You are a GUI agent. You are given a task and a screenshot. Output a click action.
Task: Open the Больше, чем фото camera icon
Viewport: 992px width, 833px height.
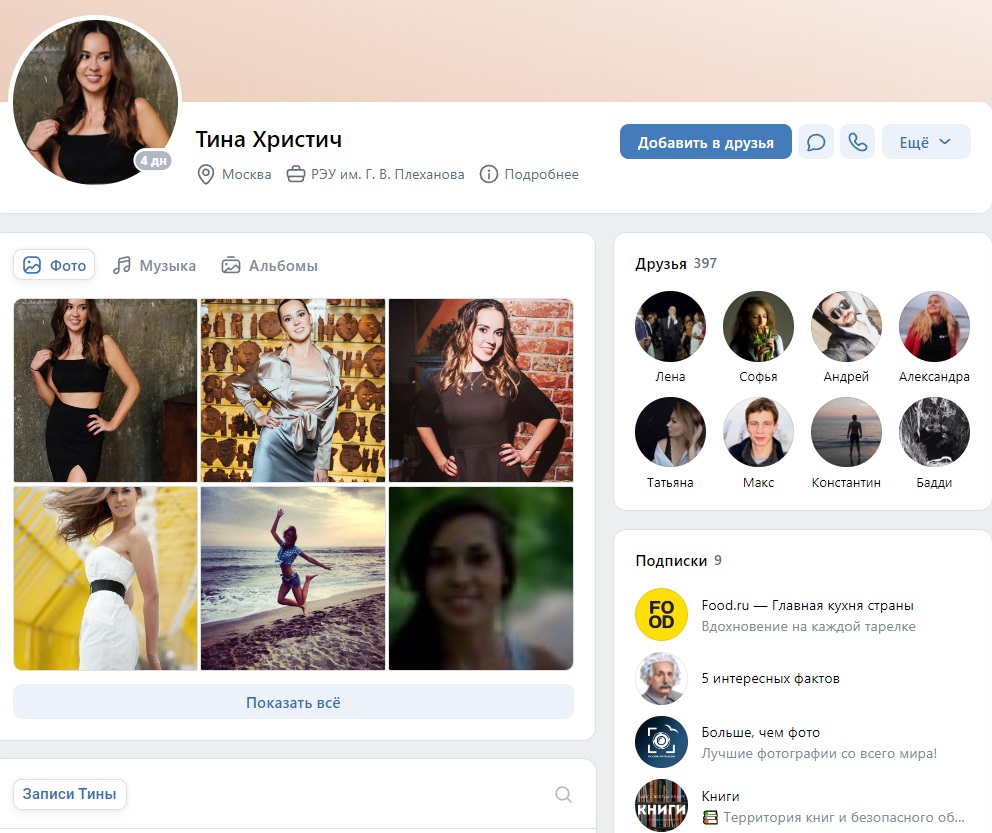[x=661, y=742]
